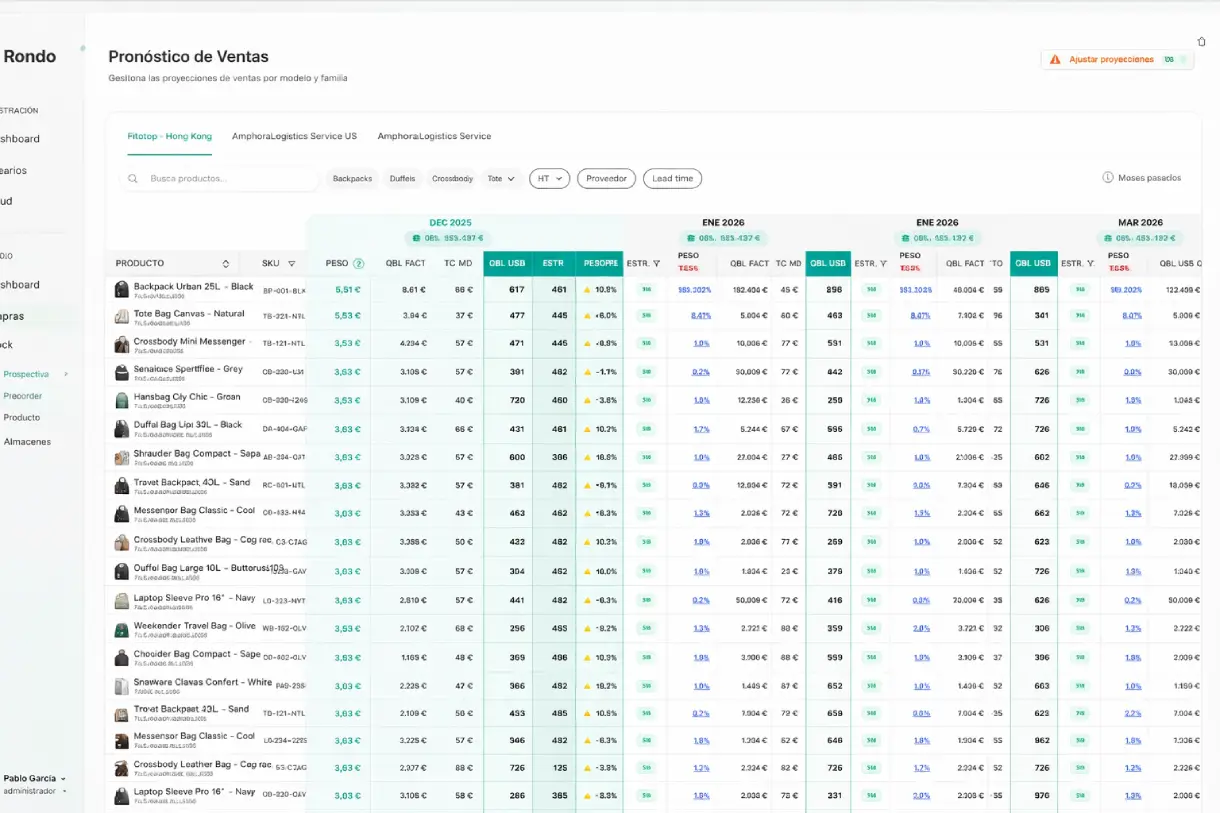Open the HT dropdown selector

pos(549,179)
